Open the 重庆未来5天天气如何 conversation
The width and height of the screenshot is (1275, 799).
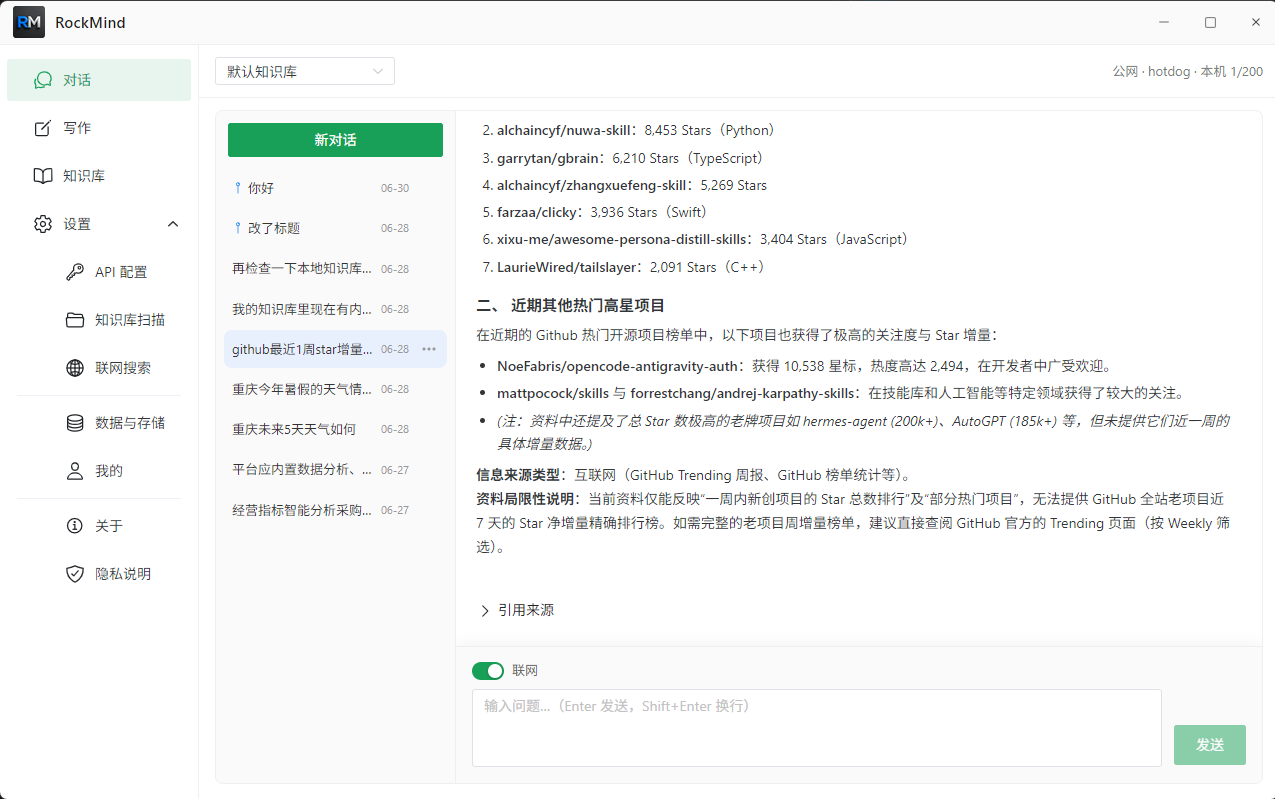pos(335,429)
